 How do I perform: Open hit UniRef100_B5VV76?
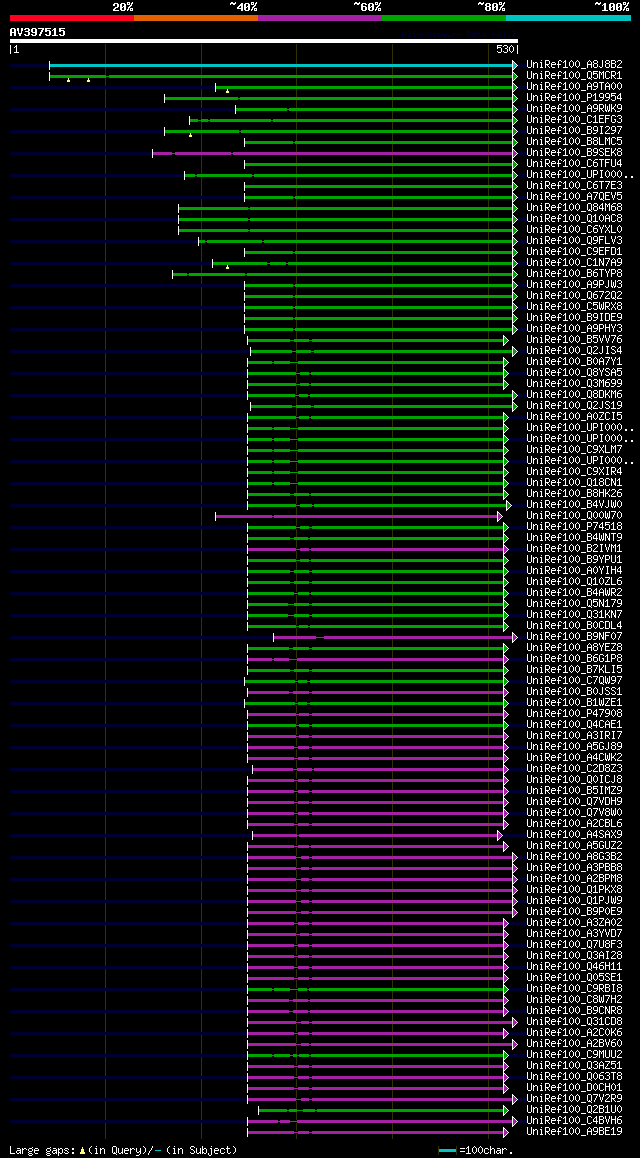(574, 340)
